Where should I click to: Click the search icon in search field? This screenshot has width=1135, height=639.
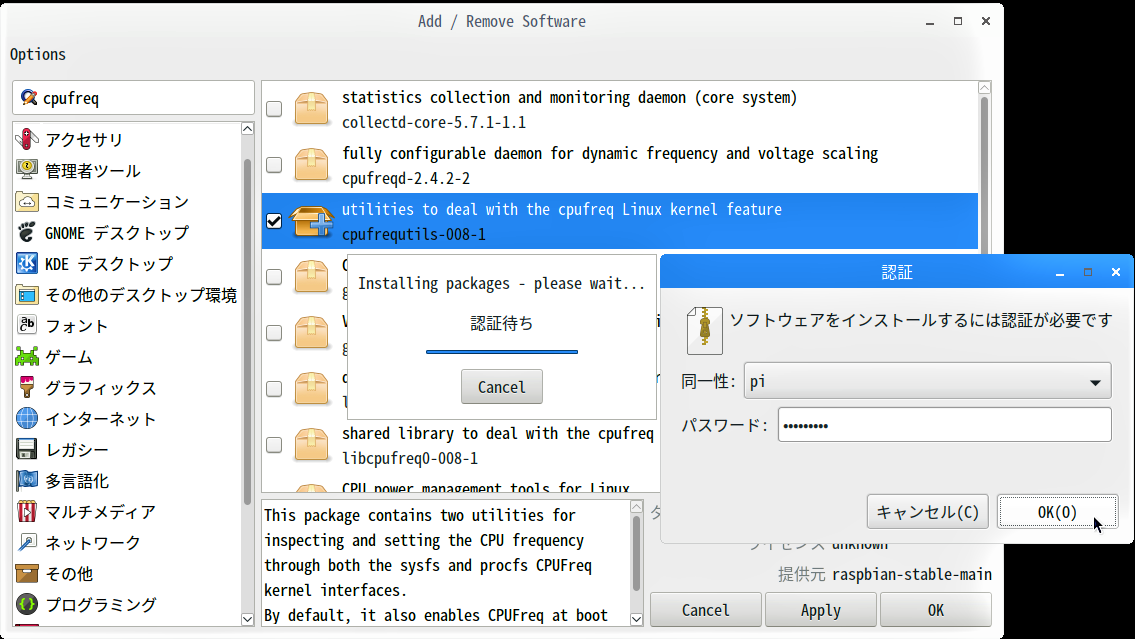pyautogui.click(x=29, y=98)
